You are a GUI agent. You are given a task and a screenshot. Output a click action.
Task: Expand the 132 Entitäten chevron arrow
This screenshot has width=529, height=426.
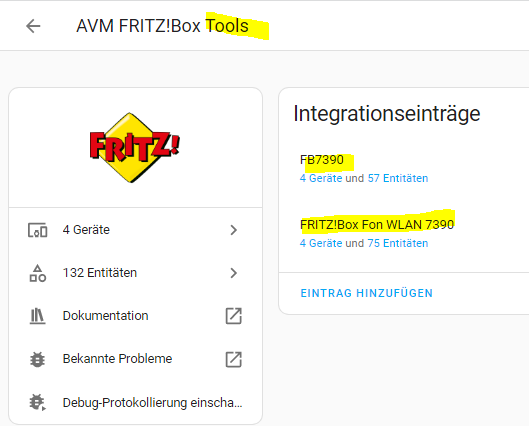tap(233, 273)
